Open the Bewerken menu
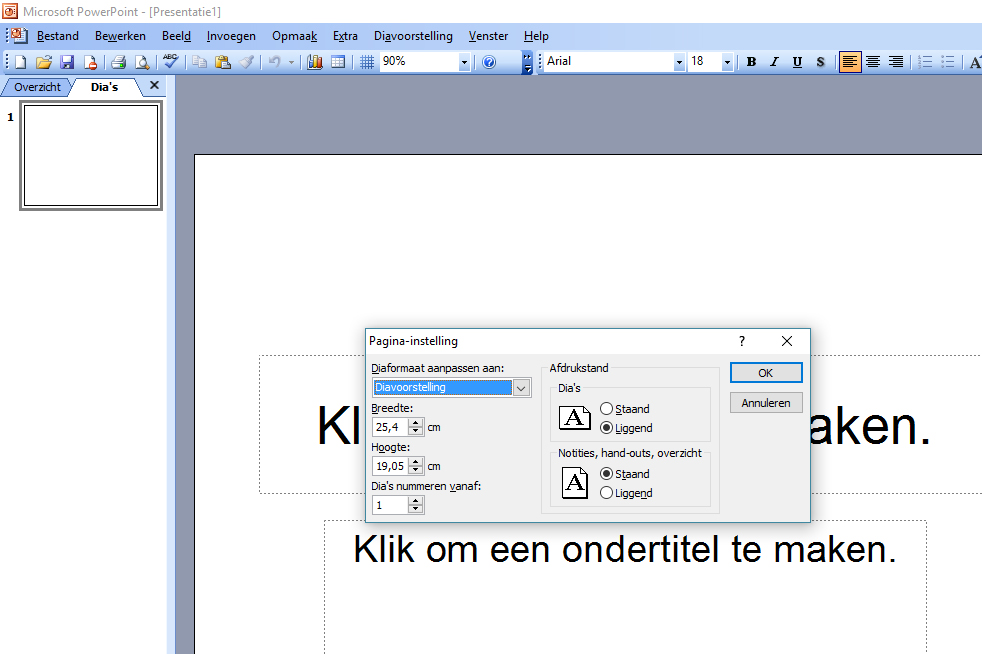 (x=120, y=36)
